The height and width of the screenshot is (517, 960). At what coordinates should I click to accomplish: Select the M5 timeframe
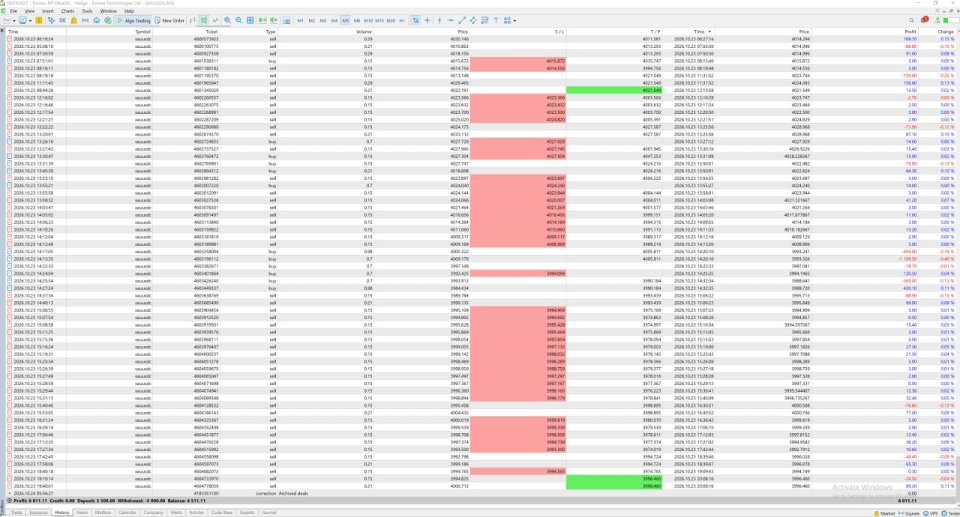coord(345,20)
